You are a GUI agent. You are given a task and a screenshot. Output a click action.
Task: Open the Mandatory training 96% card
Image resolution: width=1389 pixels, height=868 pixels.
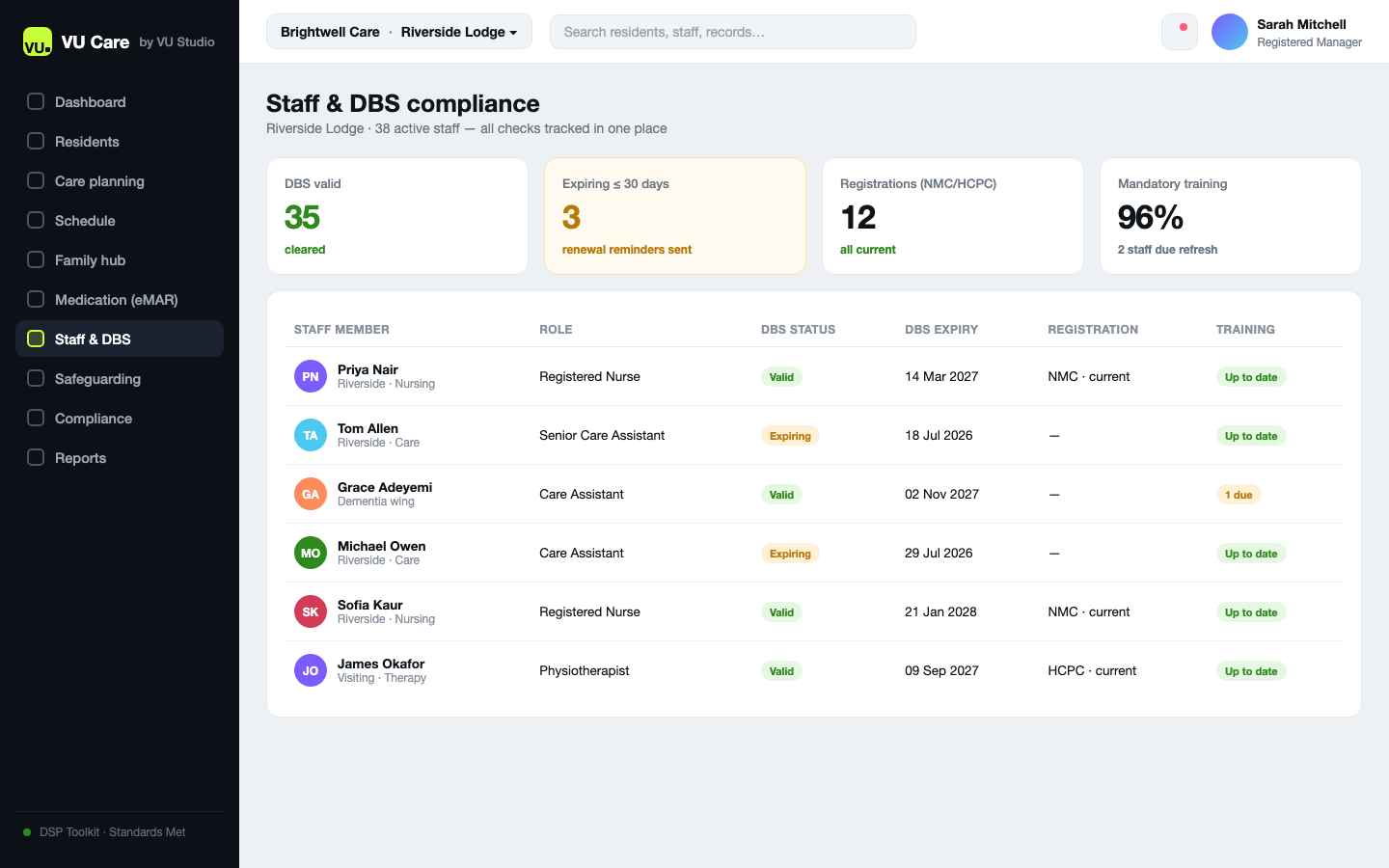tap(1231, 216)
